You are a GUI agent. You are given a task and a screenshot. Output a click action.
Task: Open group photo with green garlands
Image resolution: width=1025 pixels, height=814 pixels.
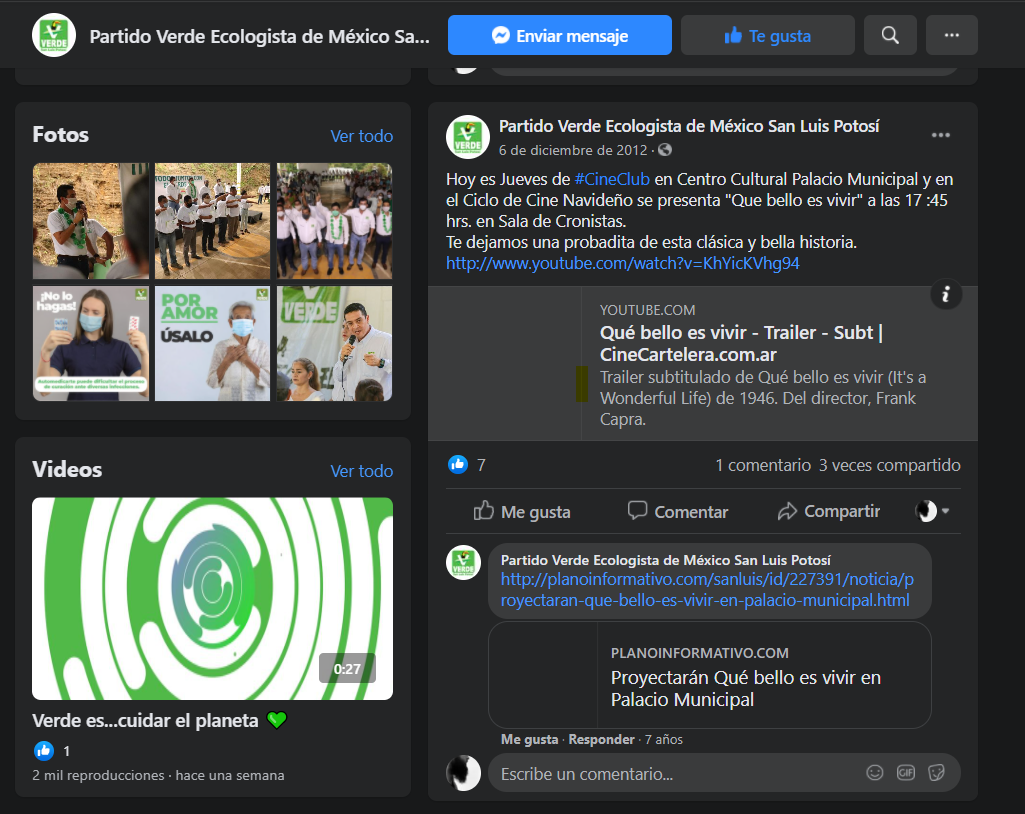pyautogui.click(x=335, y=221)
